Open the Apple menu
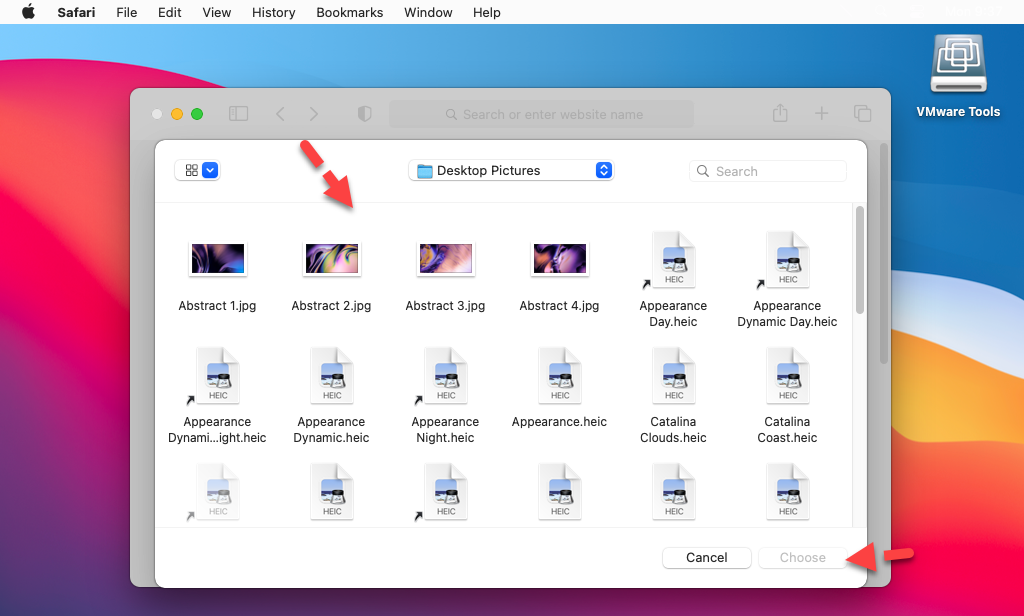The width and height of the screenshot is (1024, 616). coord(28,12)
